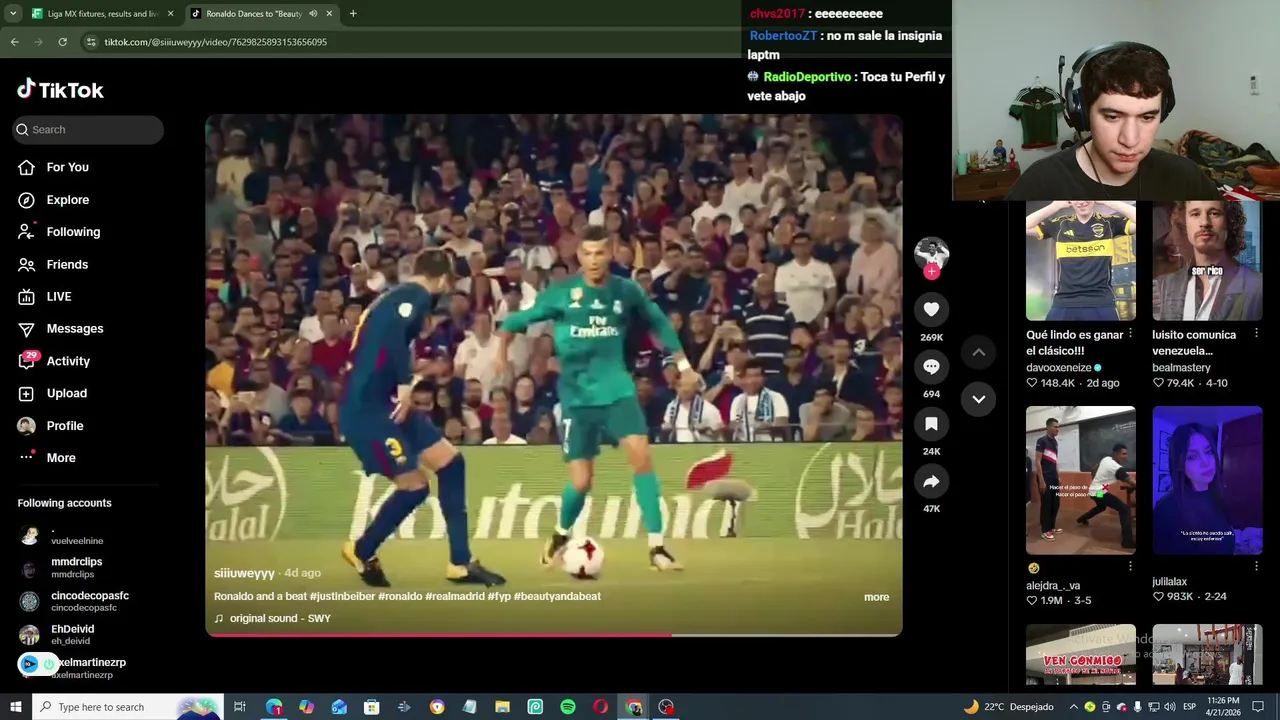Click the tiktok.com address bar URL
Viewport: 1280px width, 720px height.
[215, 42]
